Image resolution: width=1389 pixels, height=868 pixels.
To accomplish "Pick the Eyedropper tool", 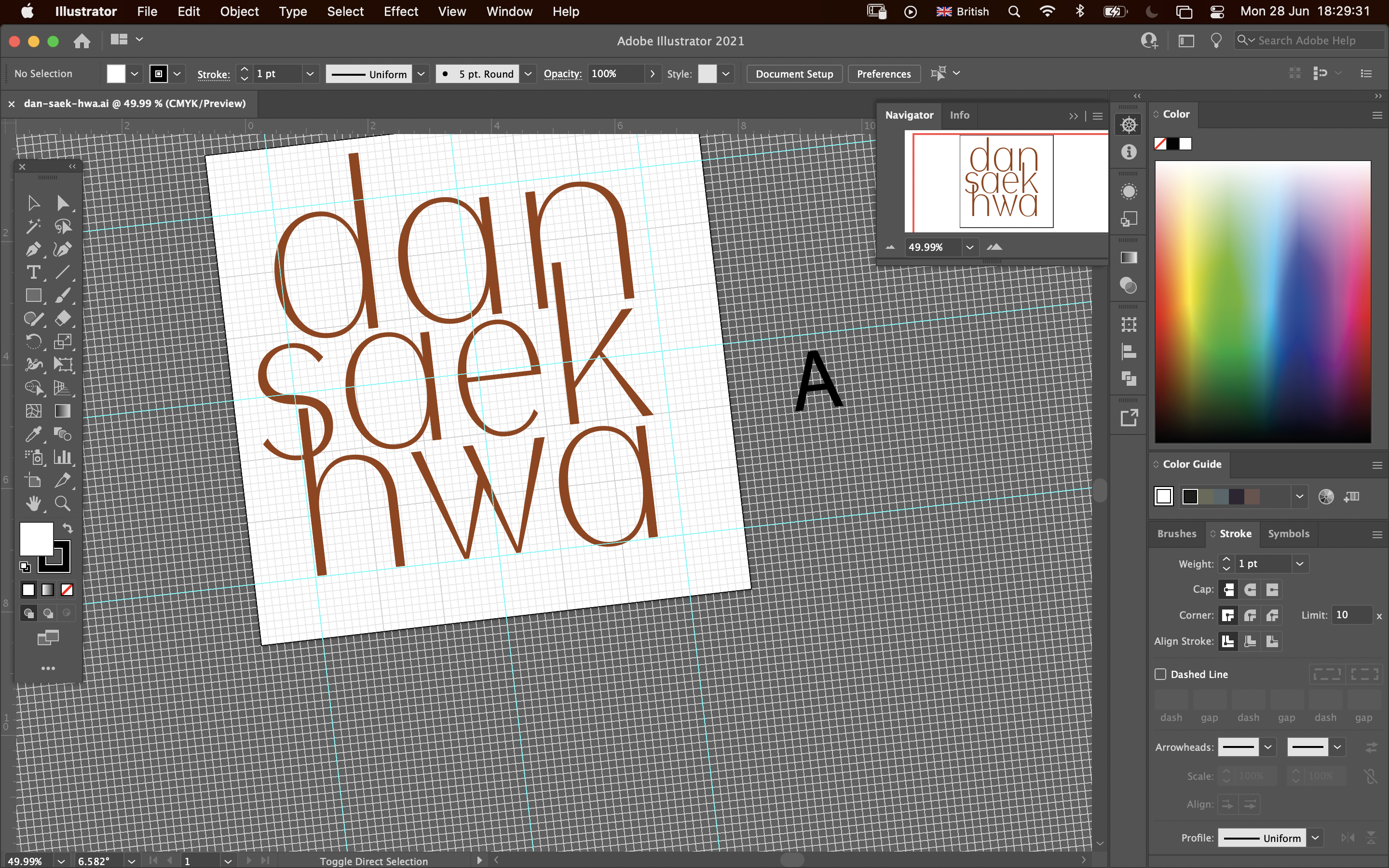I will click(33, 434).
